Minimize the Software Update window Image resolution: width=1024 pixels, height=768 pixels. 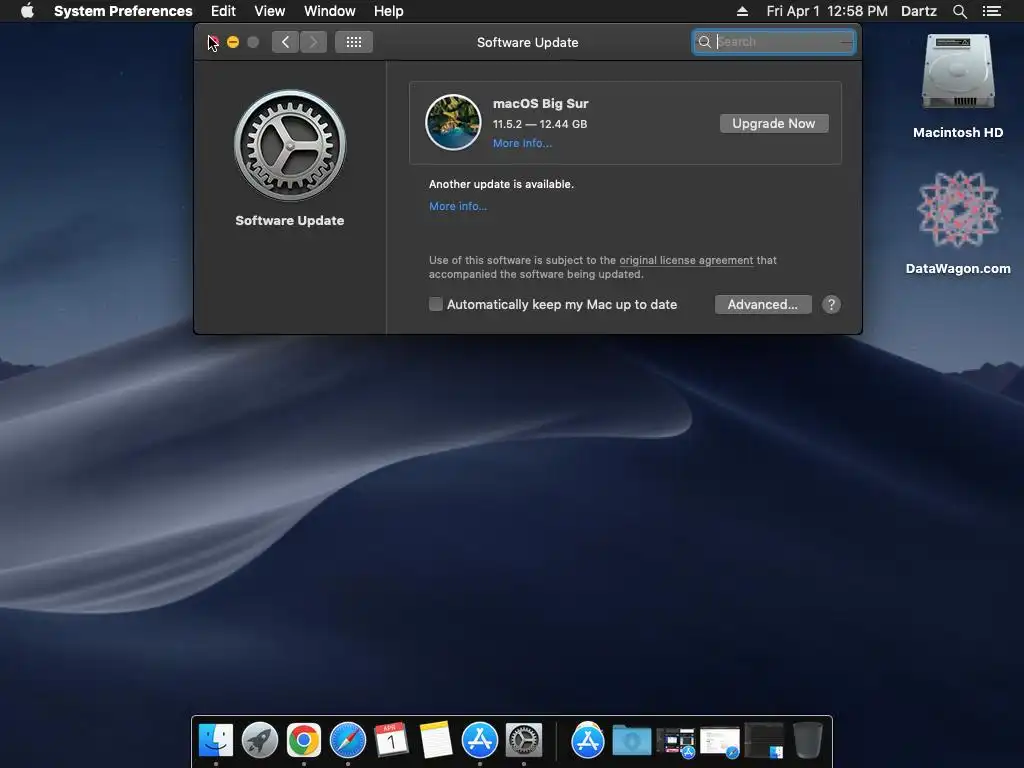click(x=233, y=42)
